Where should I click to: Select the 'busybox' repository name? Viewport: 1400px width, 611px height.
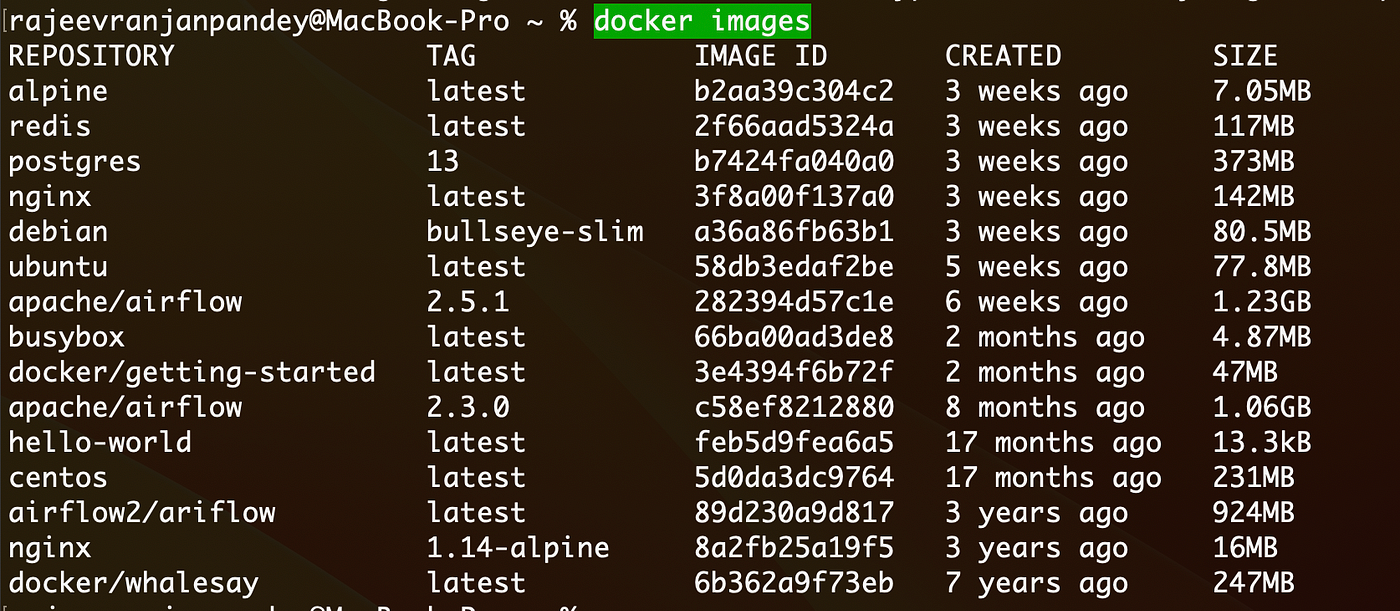pyautogui.click(x=67, y=338)
